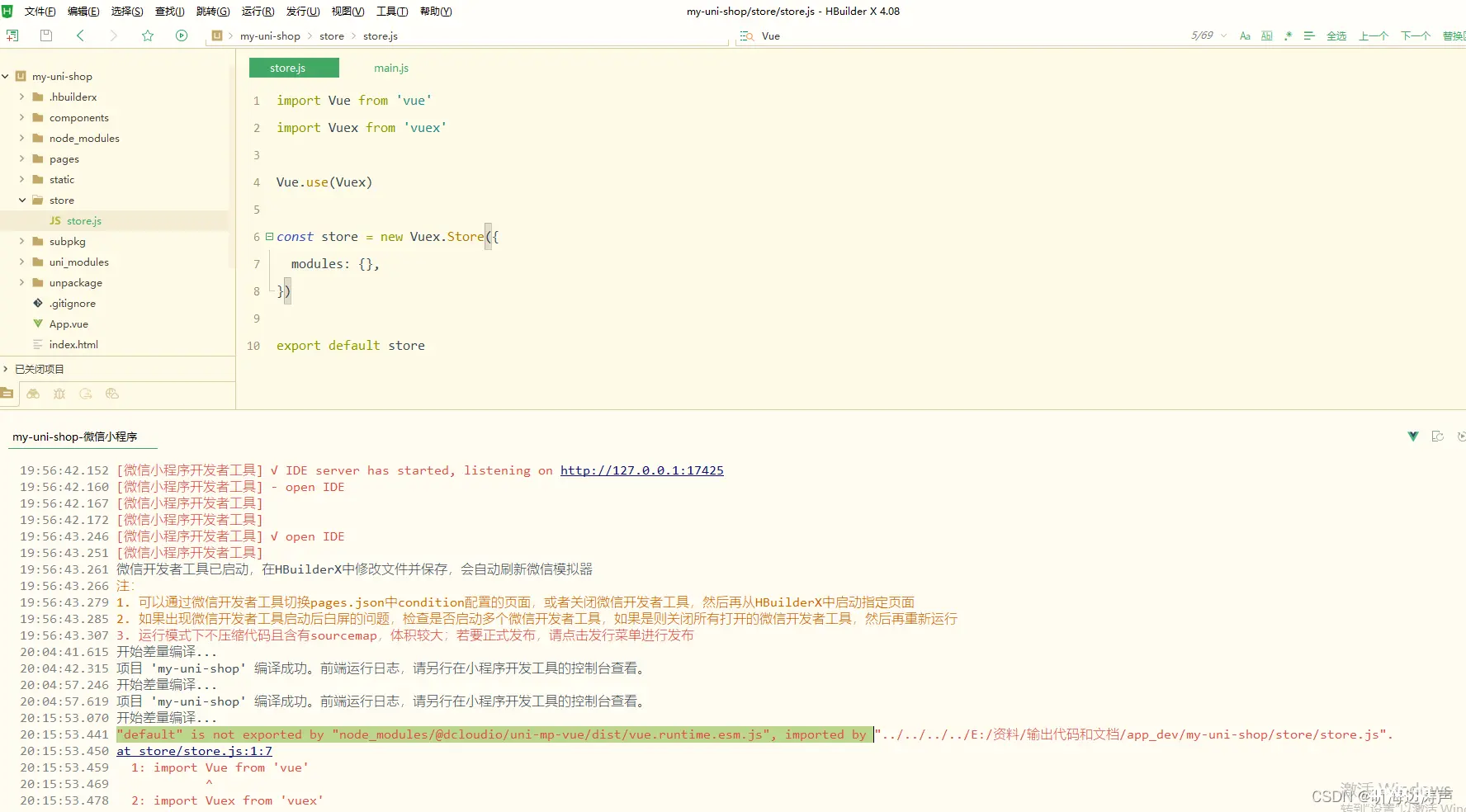Click the binoculars search panel icon
The height and width of the screenshot is (812, 1466).
click(x=33, y=394)
